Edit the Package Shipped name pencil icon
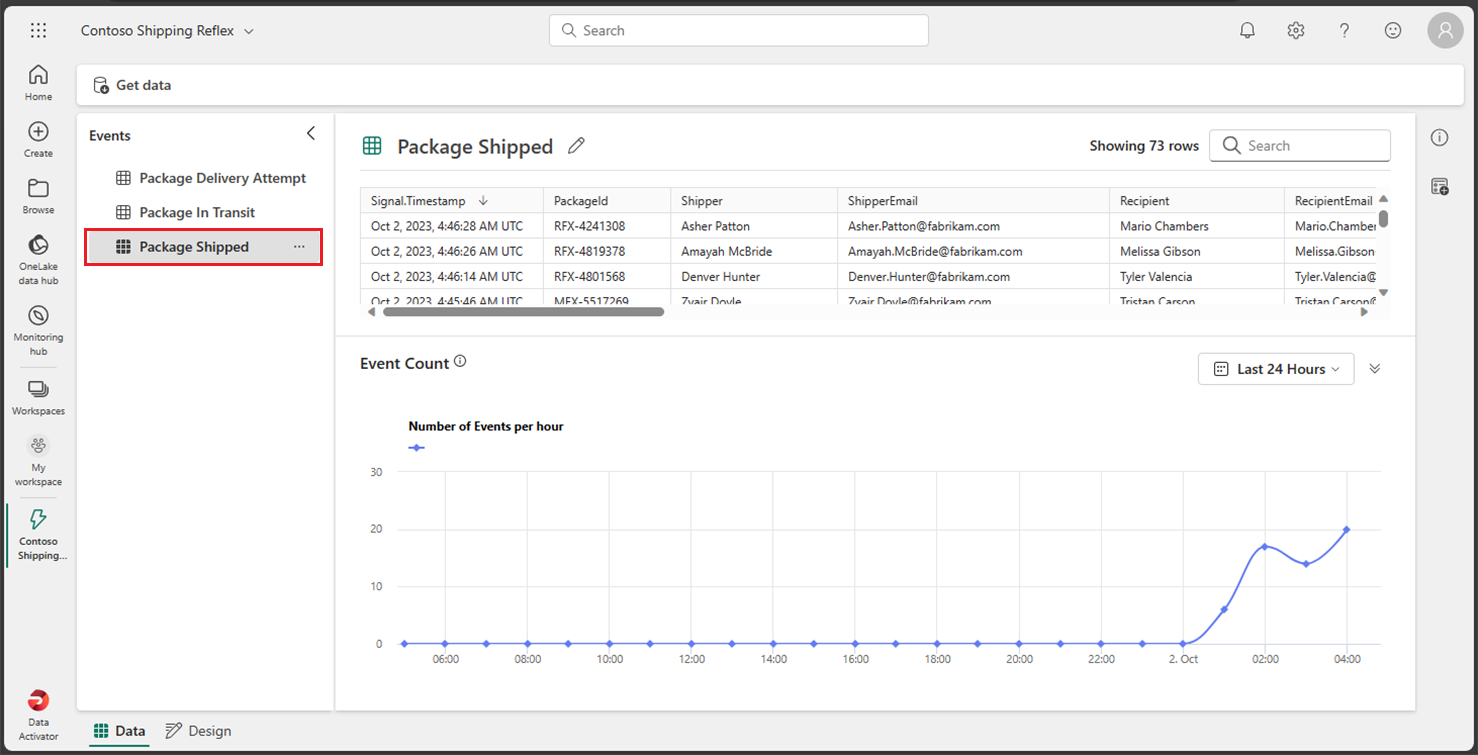 [x=576, y=146]
